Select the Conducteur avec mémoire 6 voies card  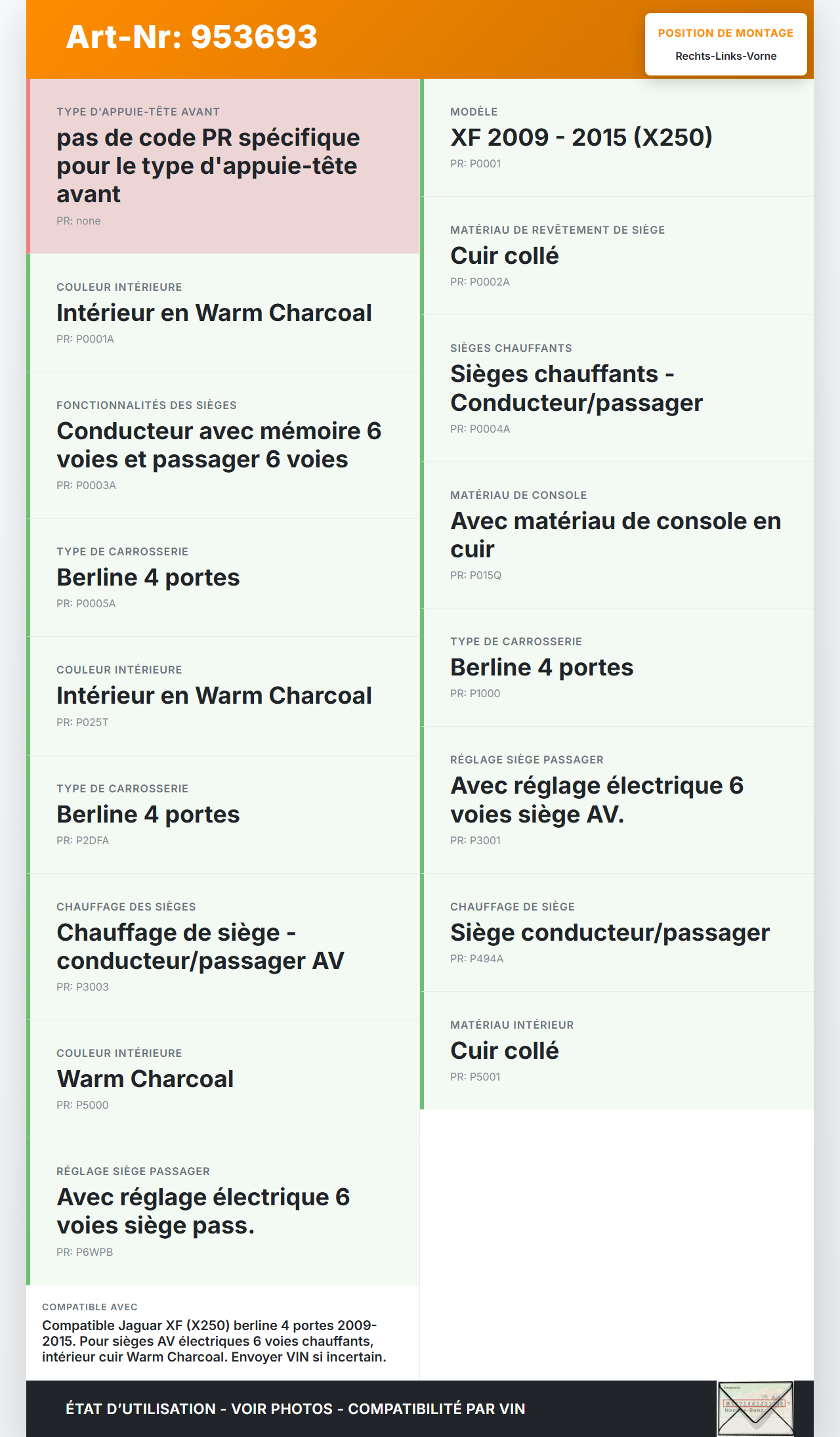point(224,445)
